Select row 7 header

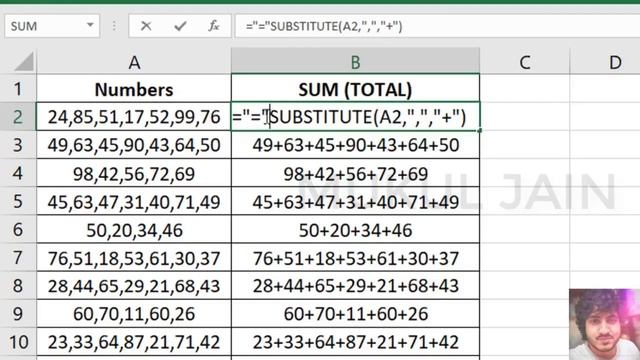[x=18, y=258]
